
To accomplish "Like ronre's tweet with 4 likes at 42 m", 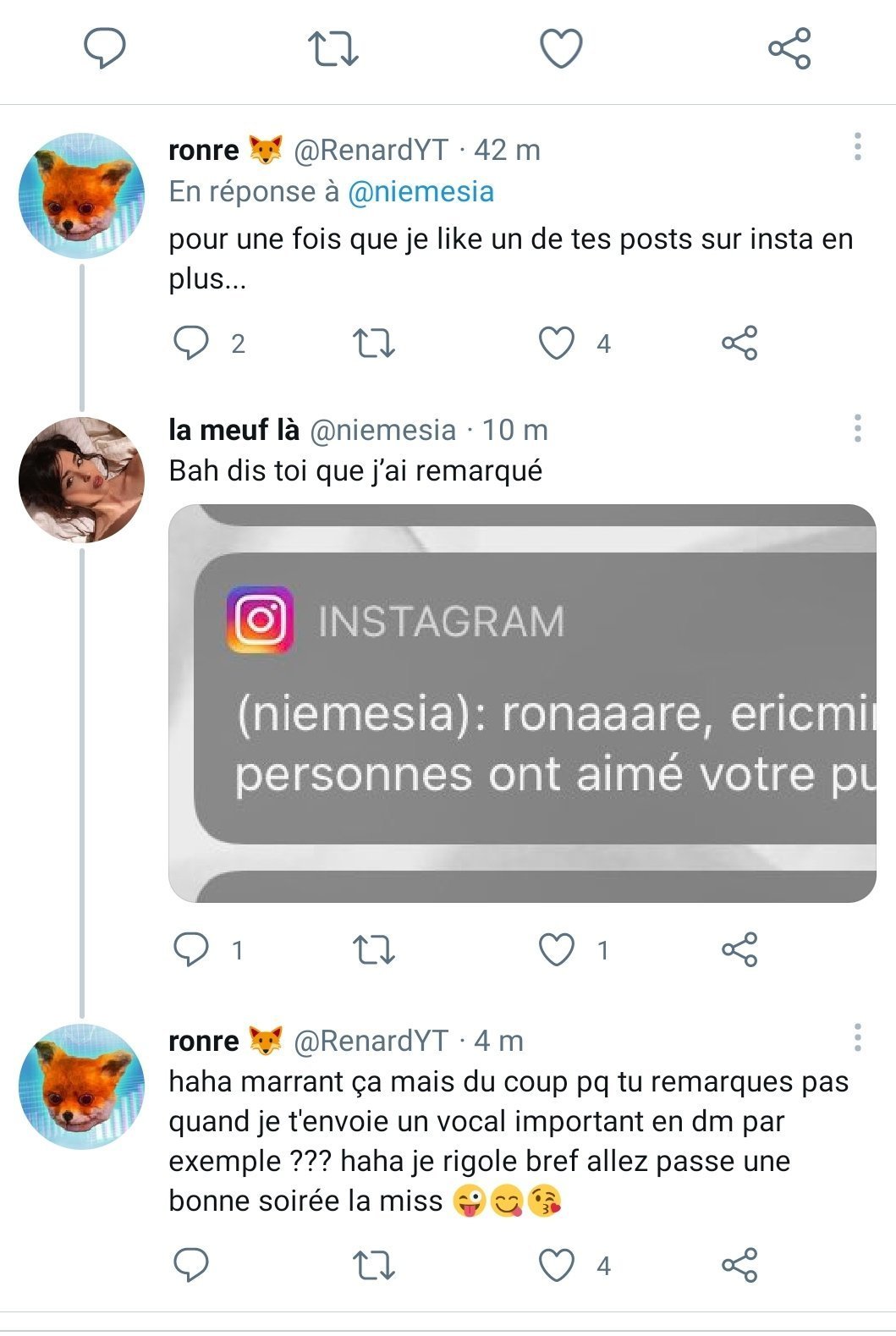I will (557, 344).
